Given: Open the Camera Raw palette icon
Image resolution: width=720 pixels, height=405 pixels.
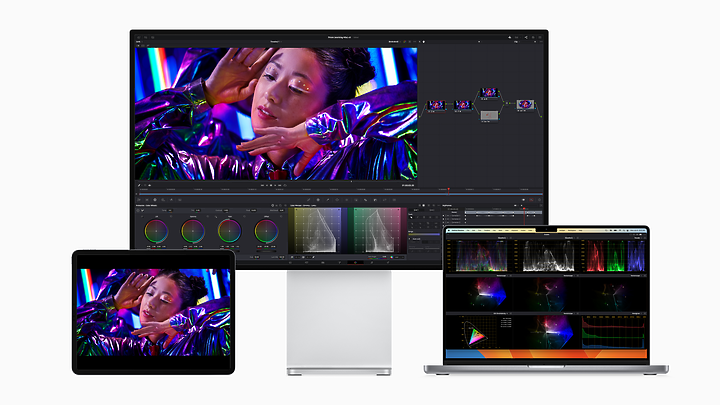Looking at the screenshot, I should [139, 200].
